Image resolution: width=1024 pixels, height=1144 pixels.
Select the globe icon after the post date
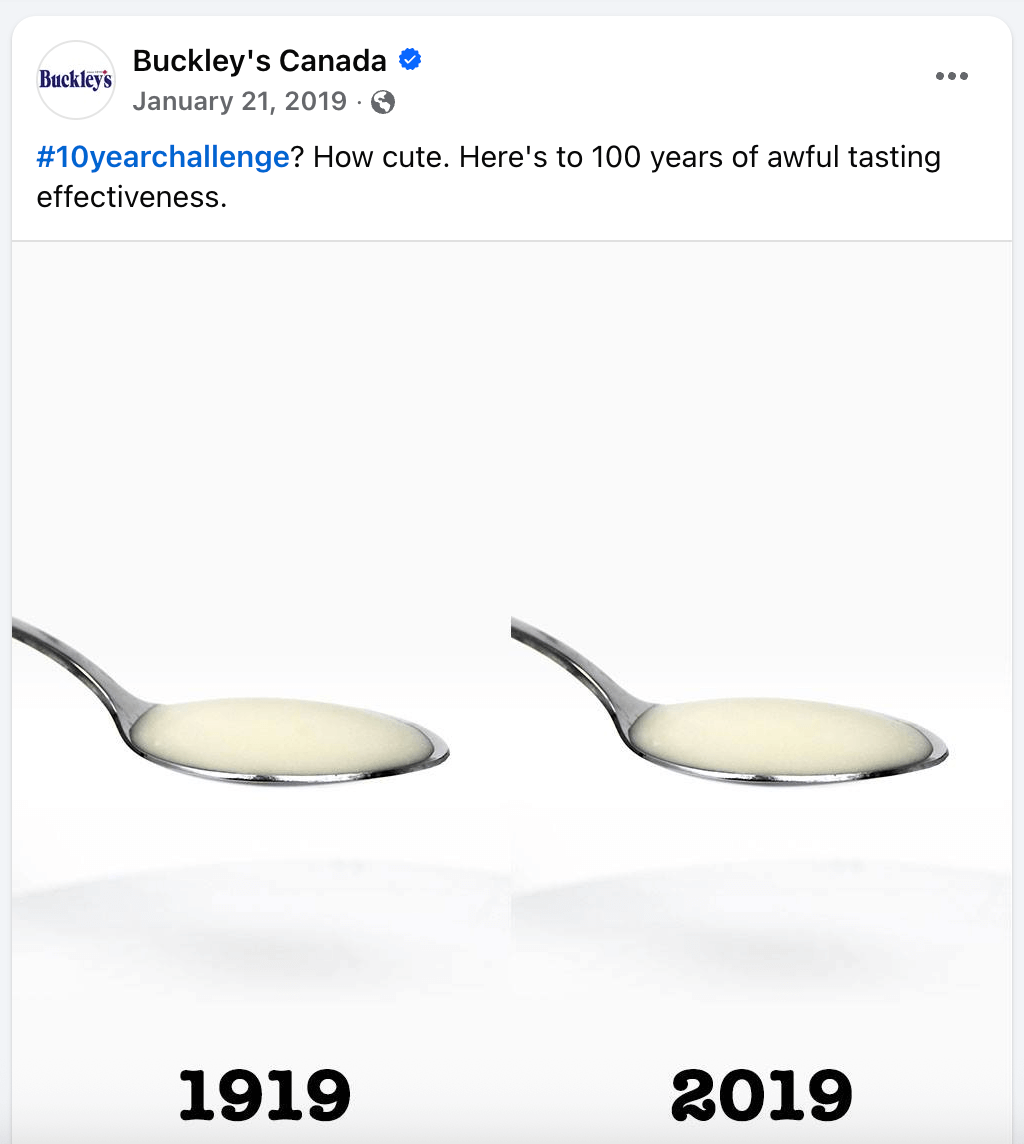point(381,101)
